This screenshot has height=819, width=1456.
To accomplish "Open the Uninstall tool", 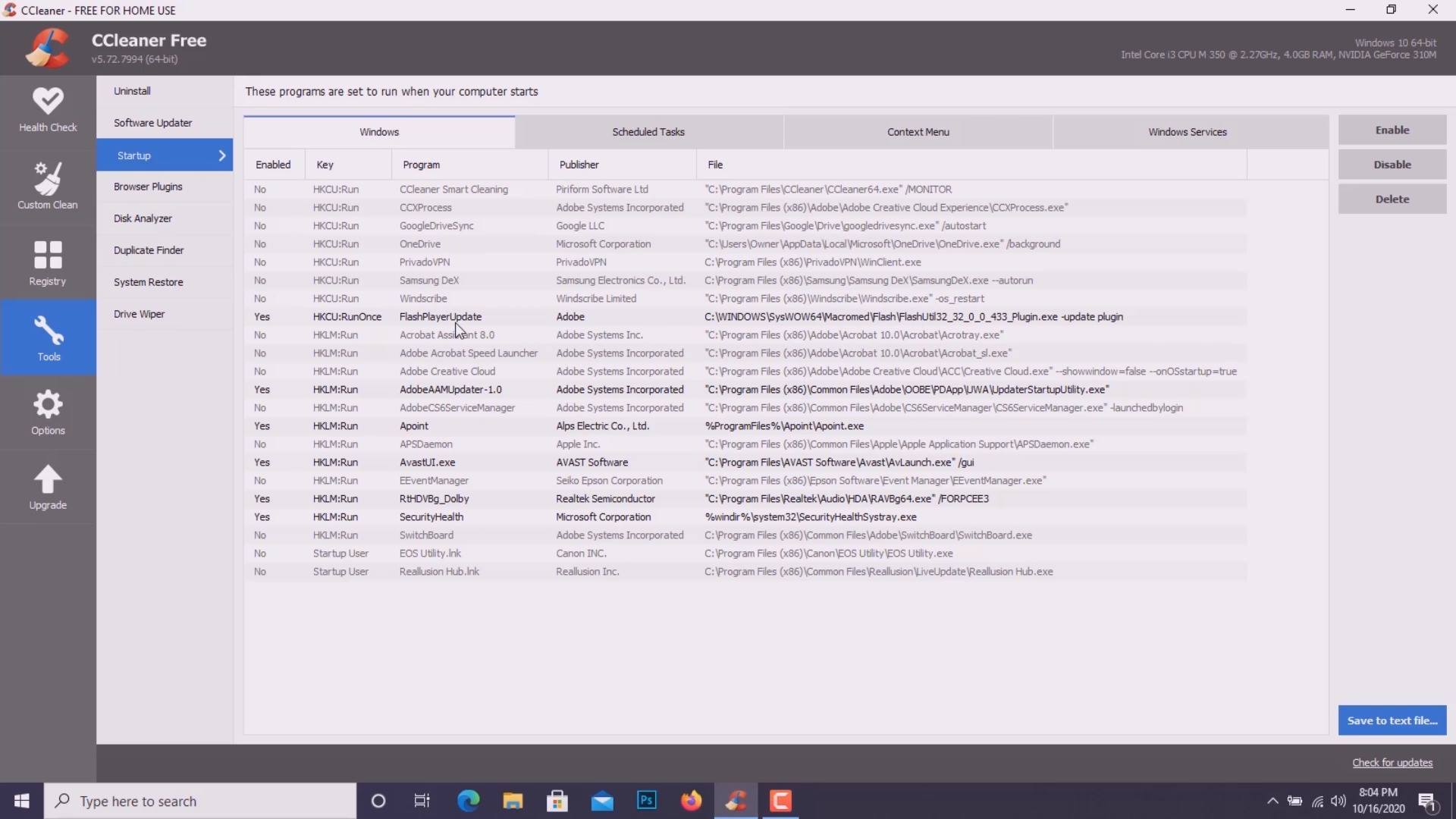I will coord(165,91).
